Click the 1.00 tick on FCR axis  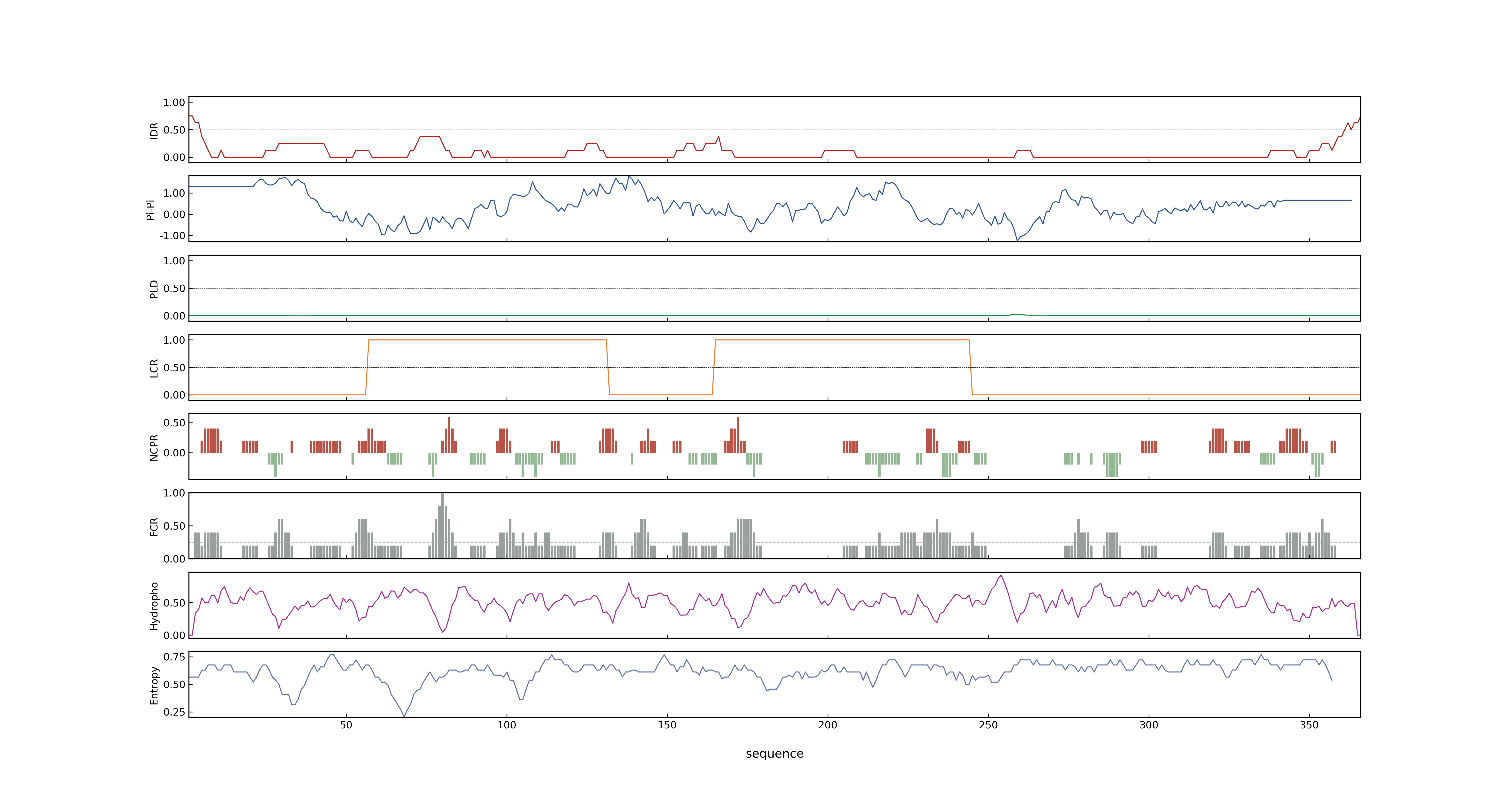click(x=174, y=493)
